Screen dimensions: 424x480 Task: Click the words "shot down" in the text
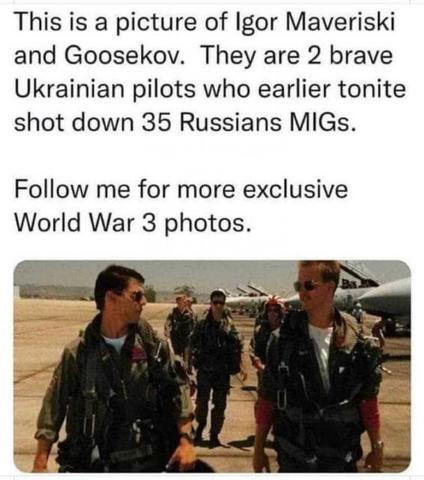[x=74, y=122]
